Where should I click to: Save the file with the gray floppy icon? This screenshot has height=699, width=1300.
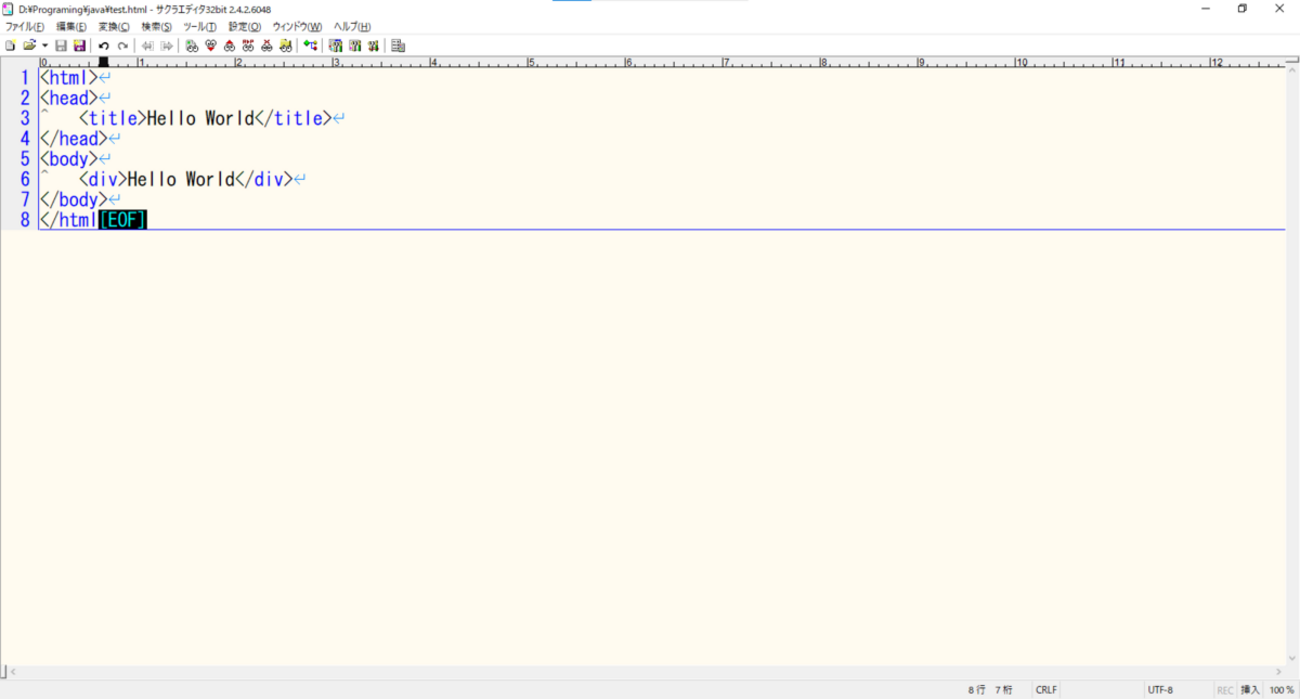pos(61,46)
